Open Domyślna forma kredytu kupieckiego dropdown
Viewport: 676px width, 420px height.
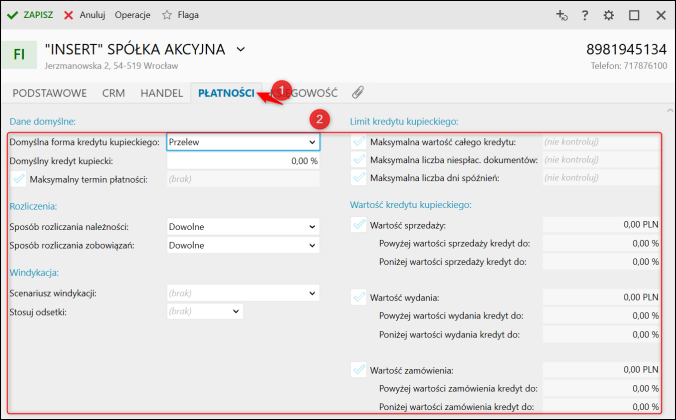(243, 142)
